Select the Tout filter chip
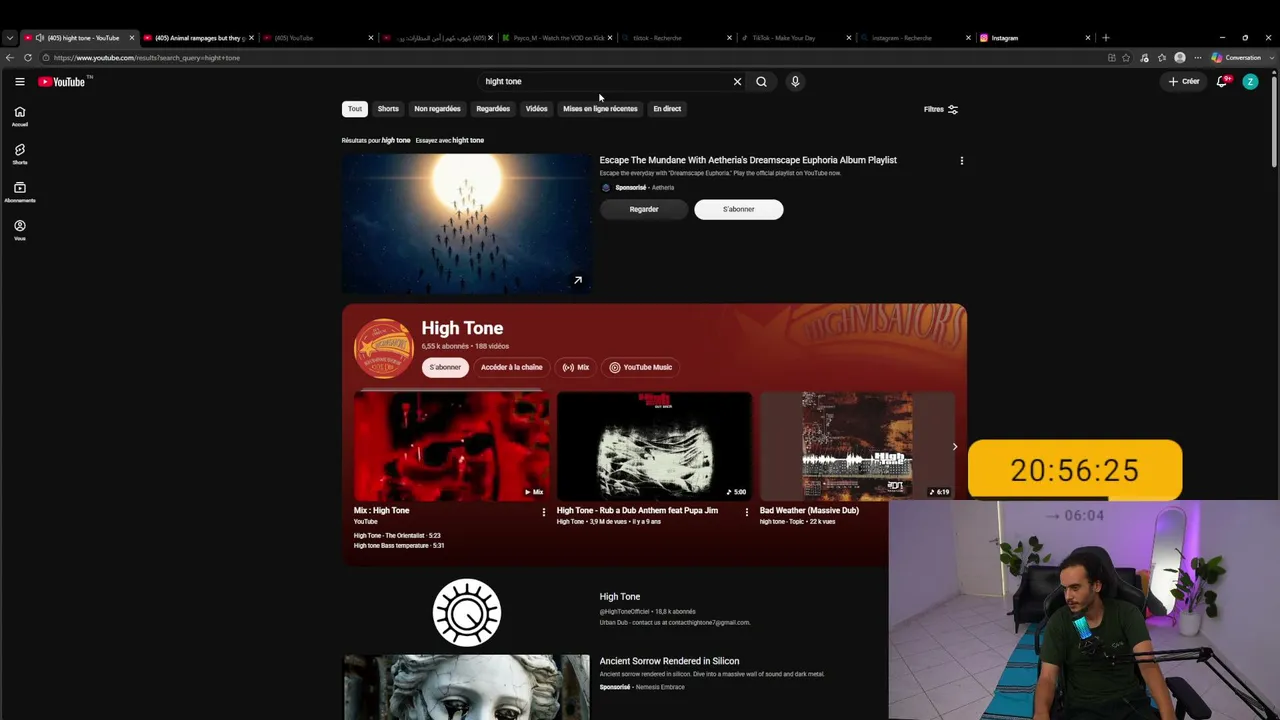1280x720 pixels. (355, 109)
